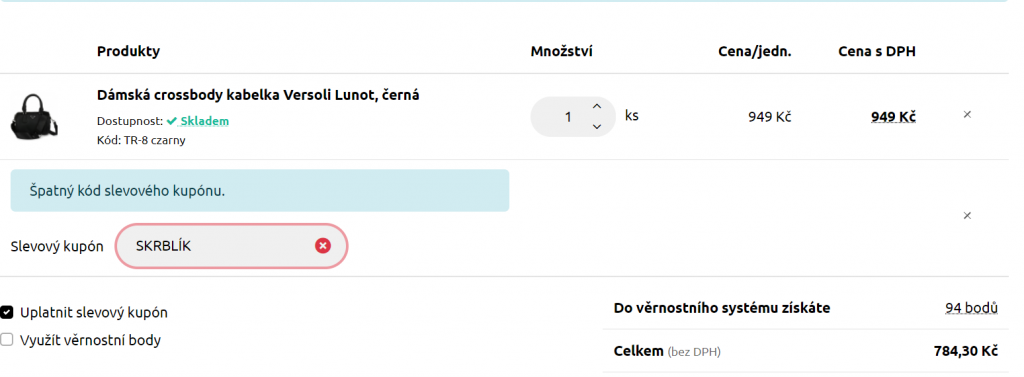Open the black handbag product thumbnail

(x=33, y=116)
